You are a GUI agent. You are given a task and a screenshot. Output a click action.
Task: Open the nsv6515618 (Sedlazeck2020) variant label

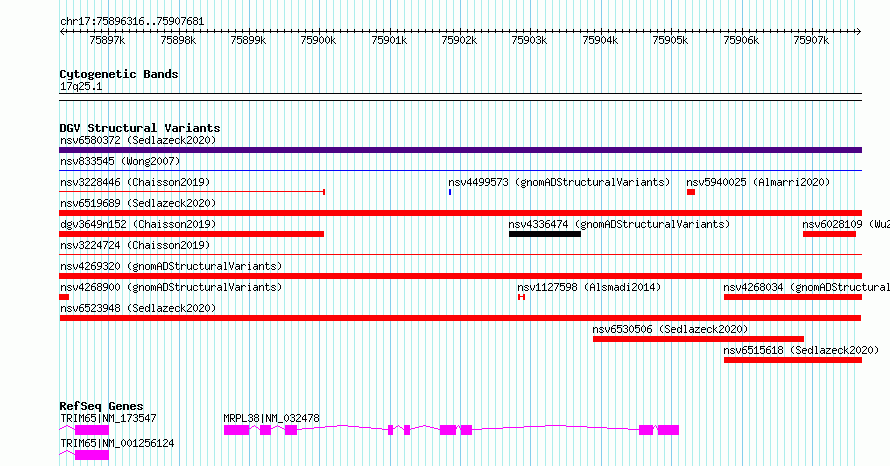point(801,350)
